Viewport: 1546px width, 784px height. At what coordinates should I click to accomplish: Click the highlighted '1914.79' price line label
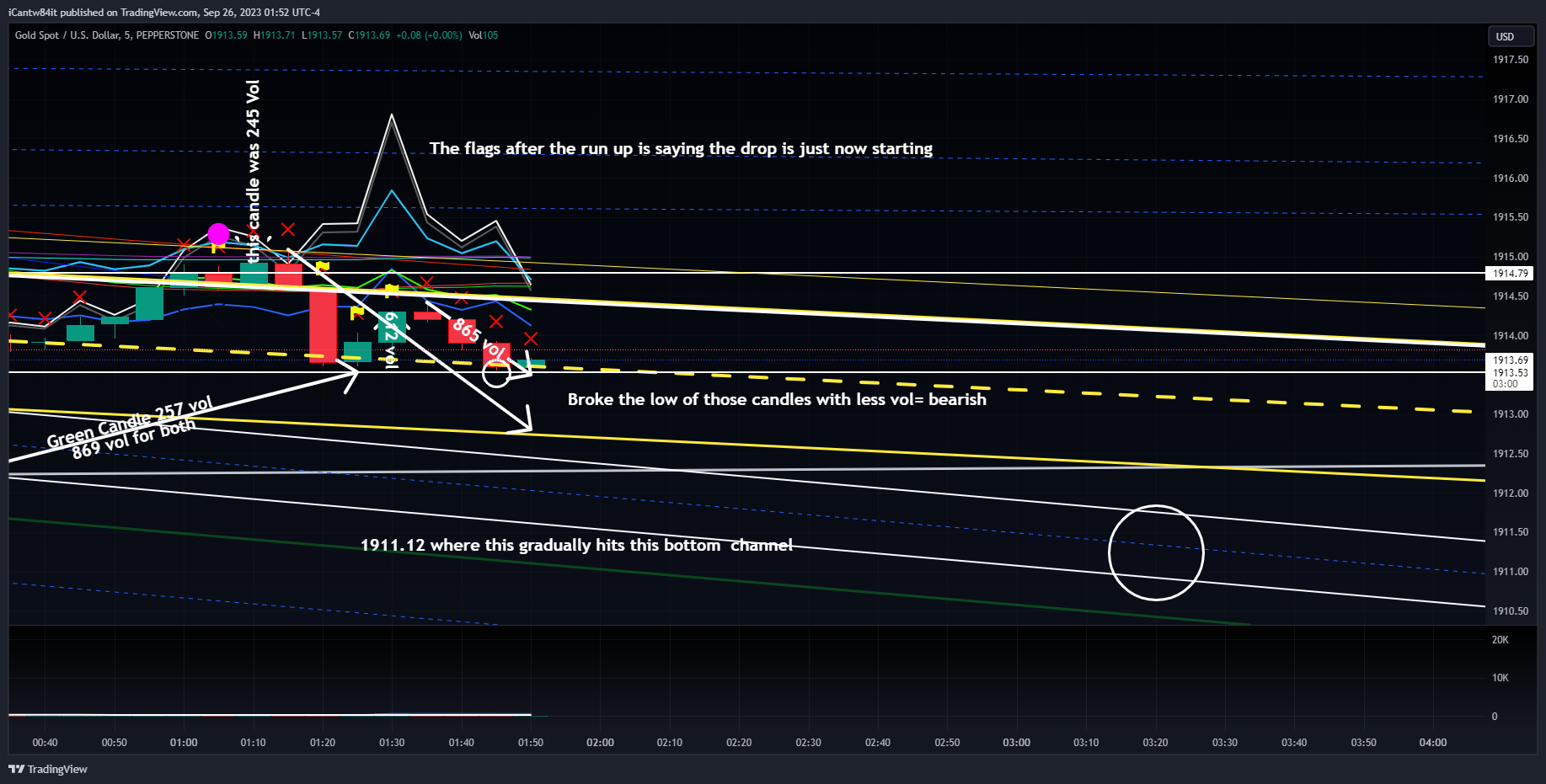pos(1510,274)
